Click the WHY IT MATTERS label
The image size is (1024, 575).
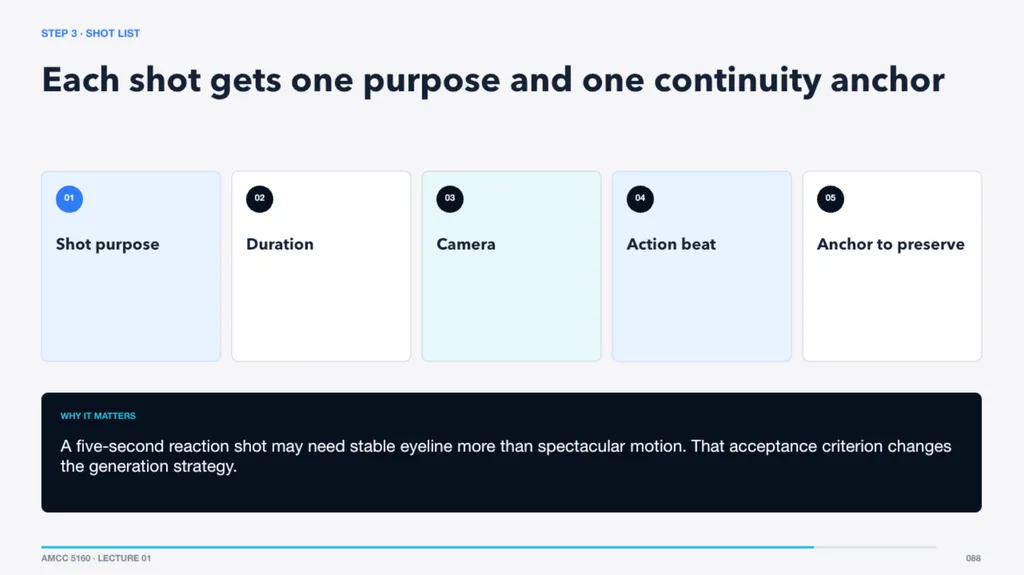(98, 416)
